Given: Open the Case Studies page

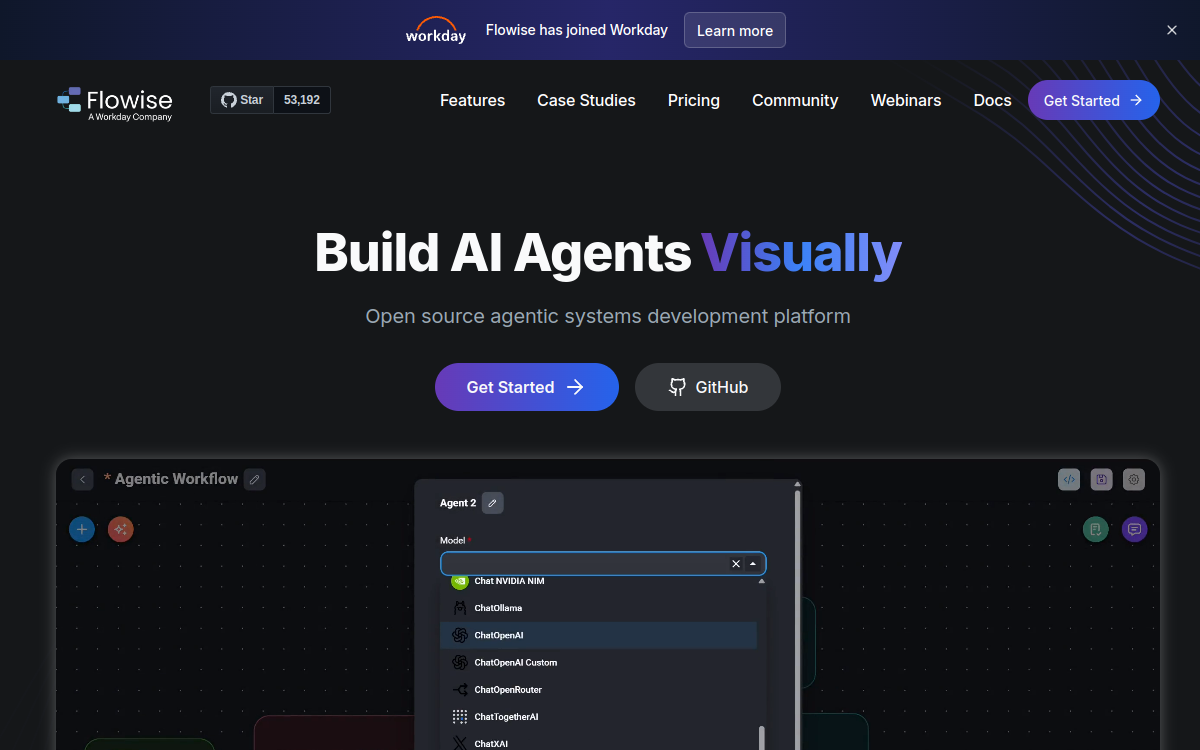Looking at the screenshot, I should pos(586,100).
